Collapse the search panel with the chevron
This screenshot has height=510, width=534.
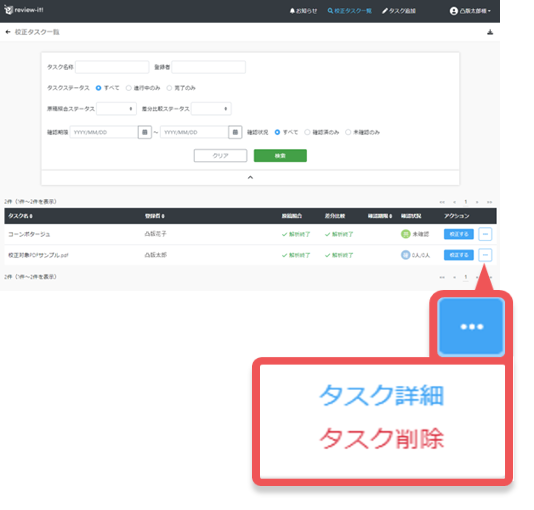point(250,177)
